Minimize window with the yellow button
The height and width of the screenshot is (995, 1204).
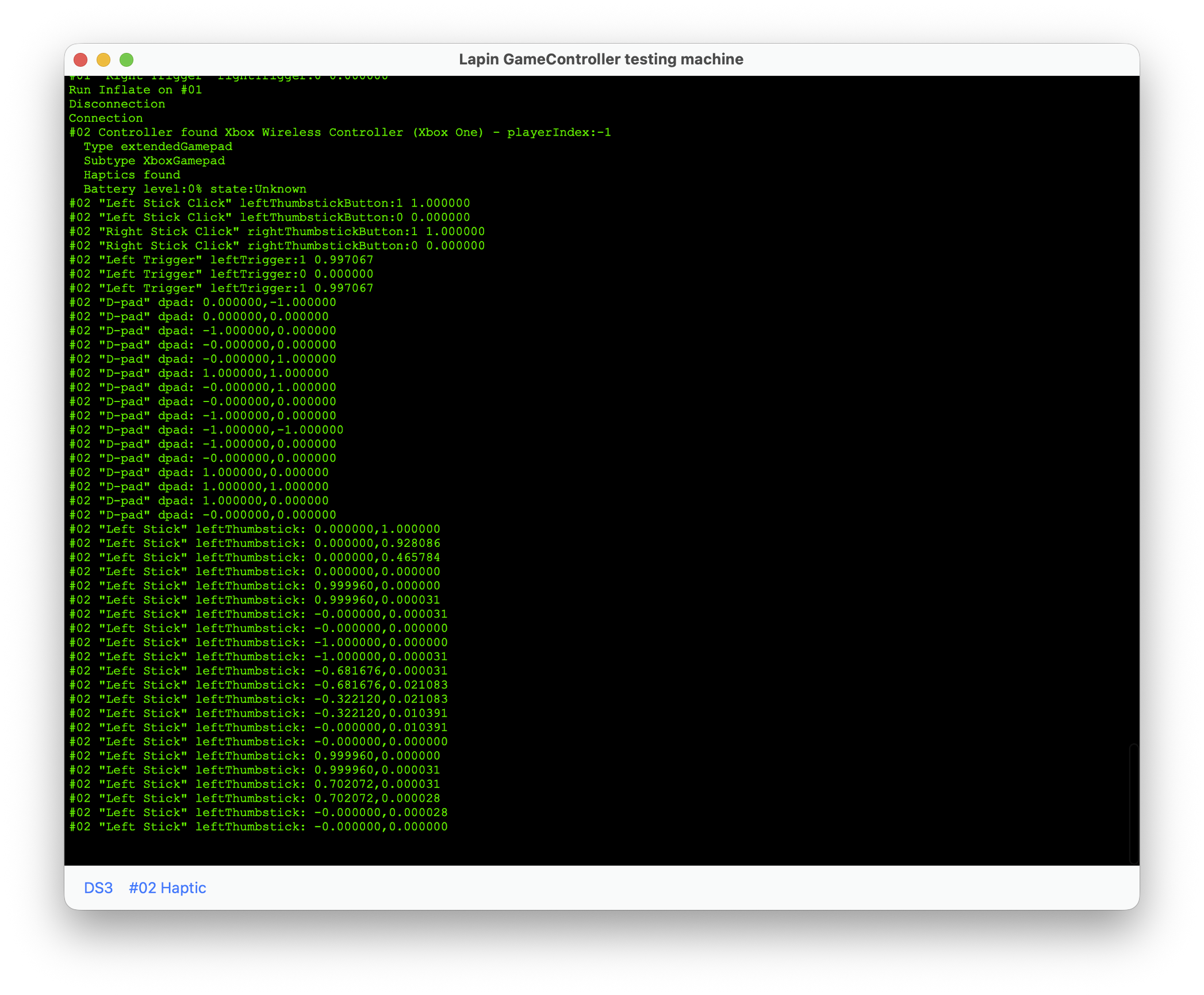(x=103, y=60)
